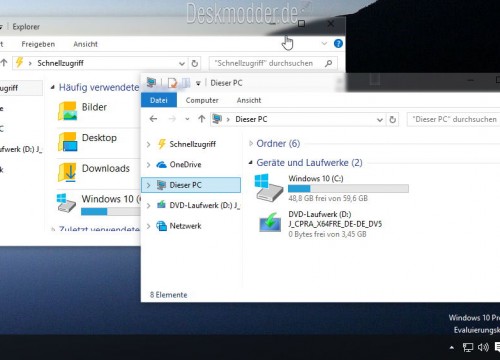Switch to the Computer ribbon tab

(202, 100)
